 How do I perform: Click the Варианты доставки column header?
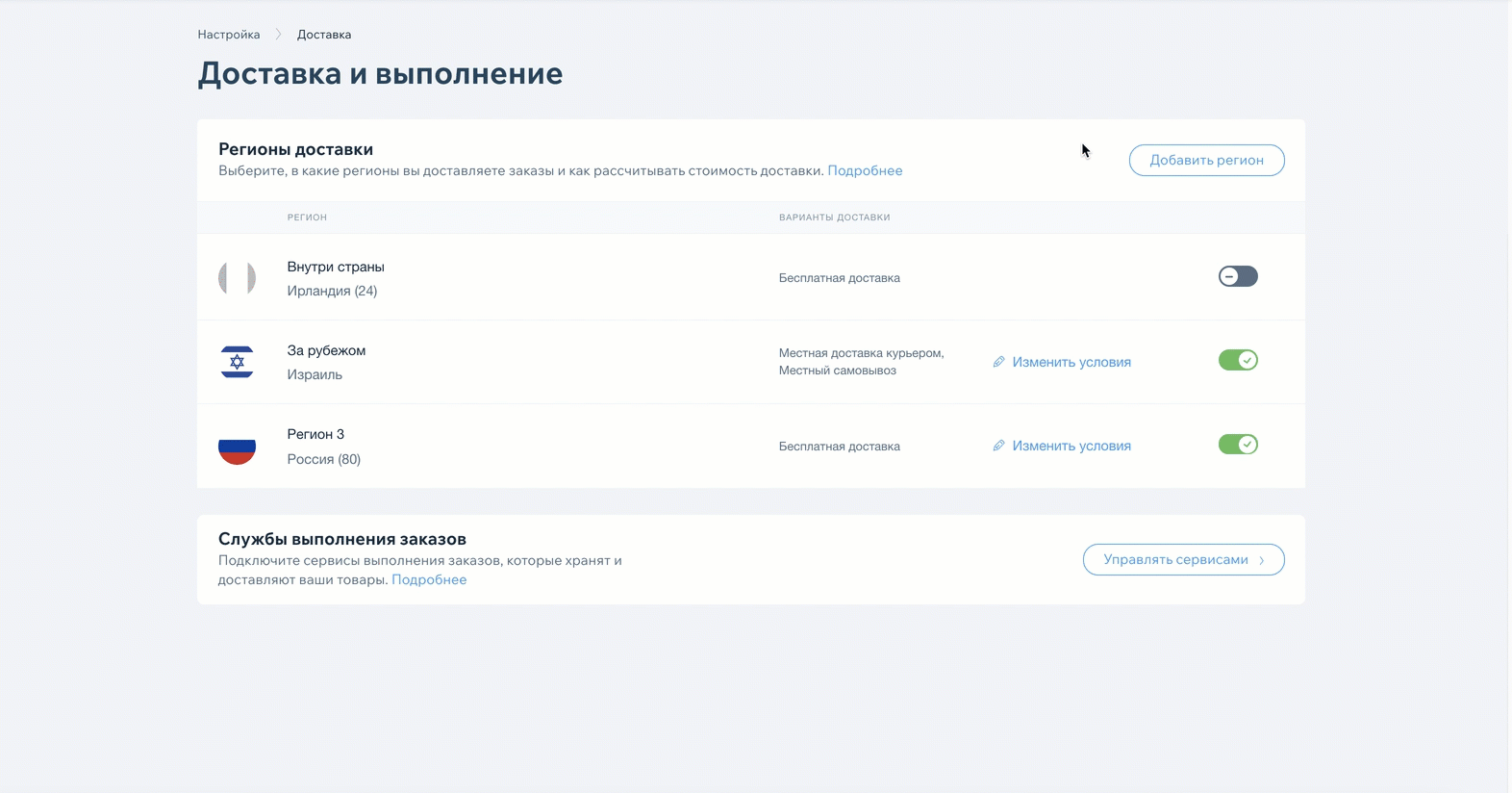(834, 217)
